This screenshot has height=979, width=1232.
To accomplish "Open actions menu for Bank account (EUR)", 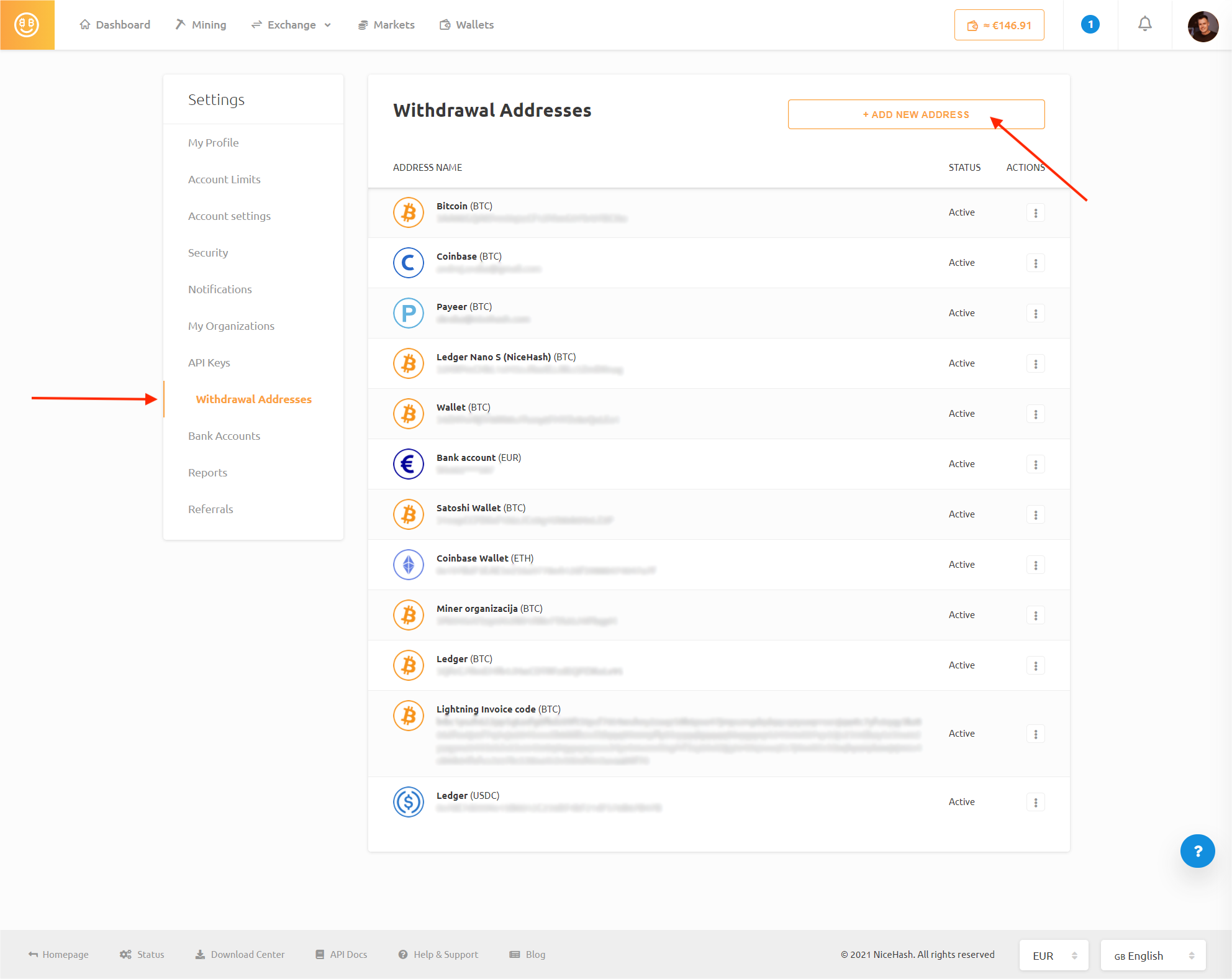I will click(1035, 465).
